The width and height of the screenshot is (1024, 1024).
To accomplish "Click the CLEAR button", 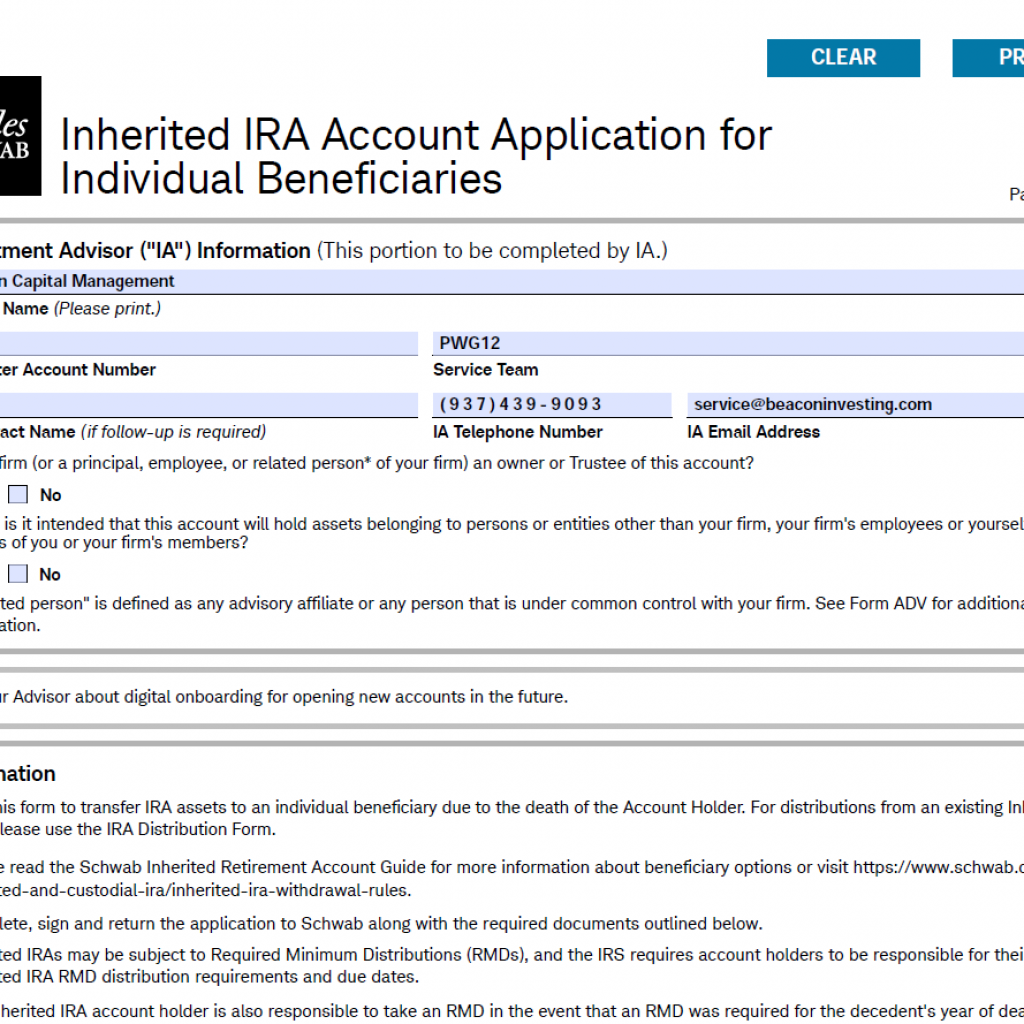I will pos(843,58).
